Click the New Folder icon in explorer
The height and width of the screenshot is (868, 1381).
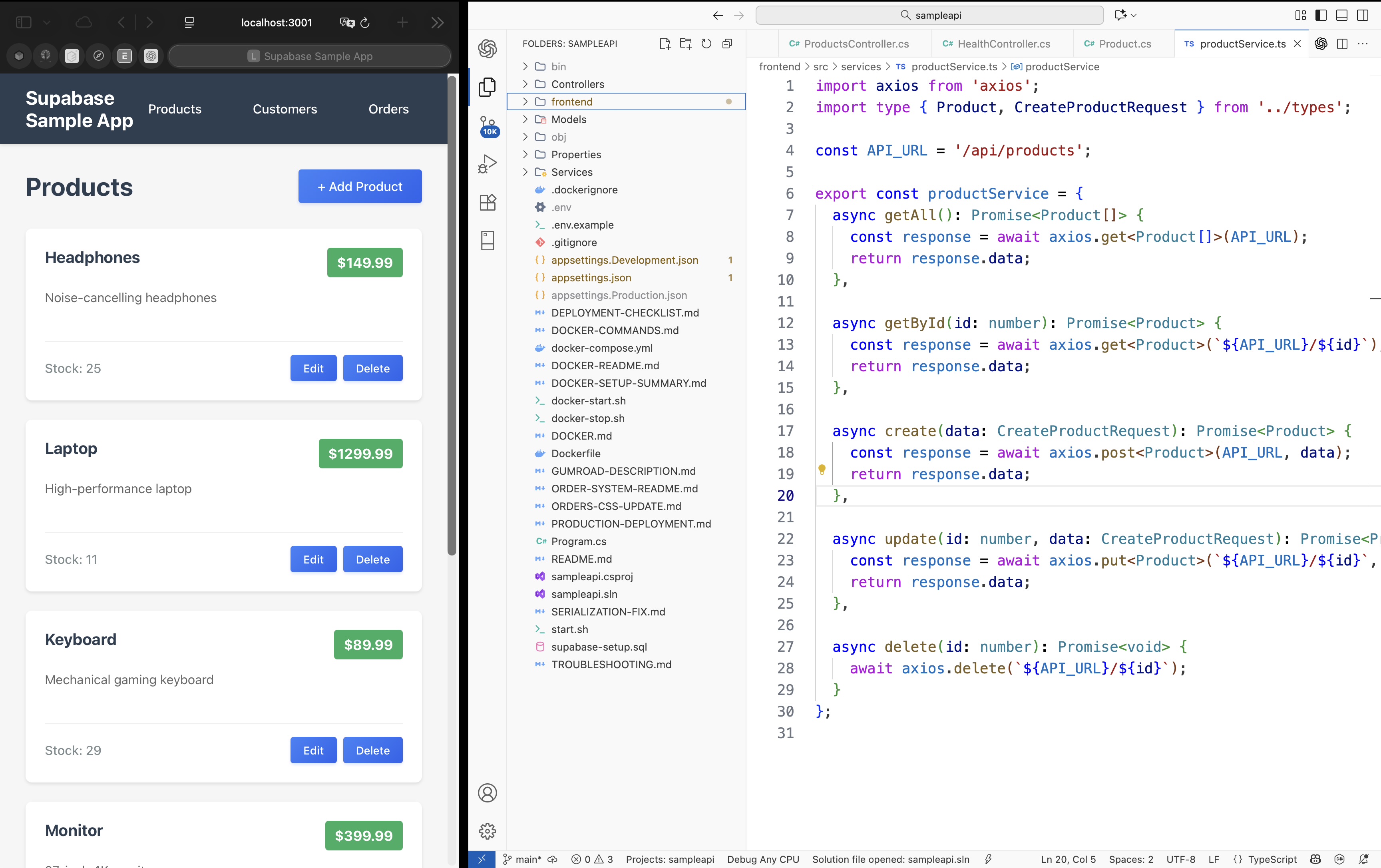[x=685, y=44]
